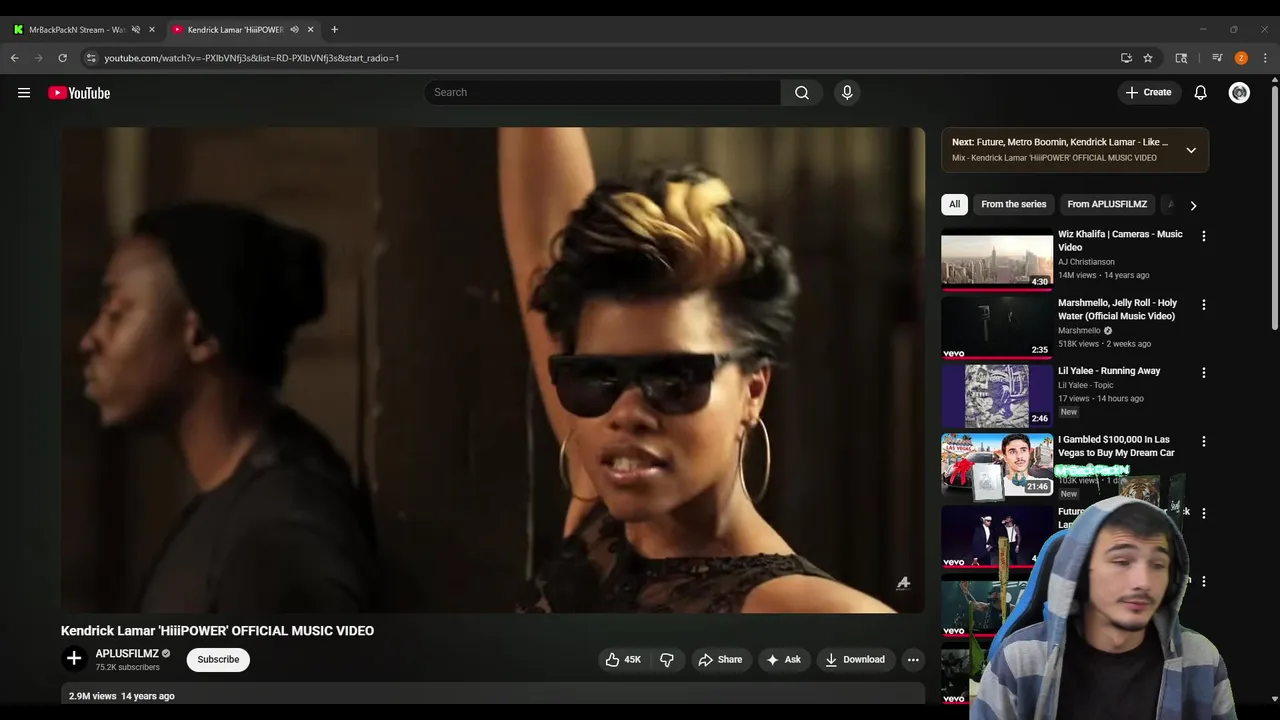1280x720 pixels.
Task: Click the YouTube search field
Action: [603, 93]
